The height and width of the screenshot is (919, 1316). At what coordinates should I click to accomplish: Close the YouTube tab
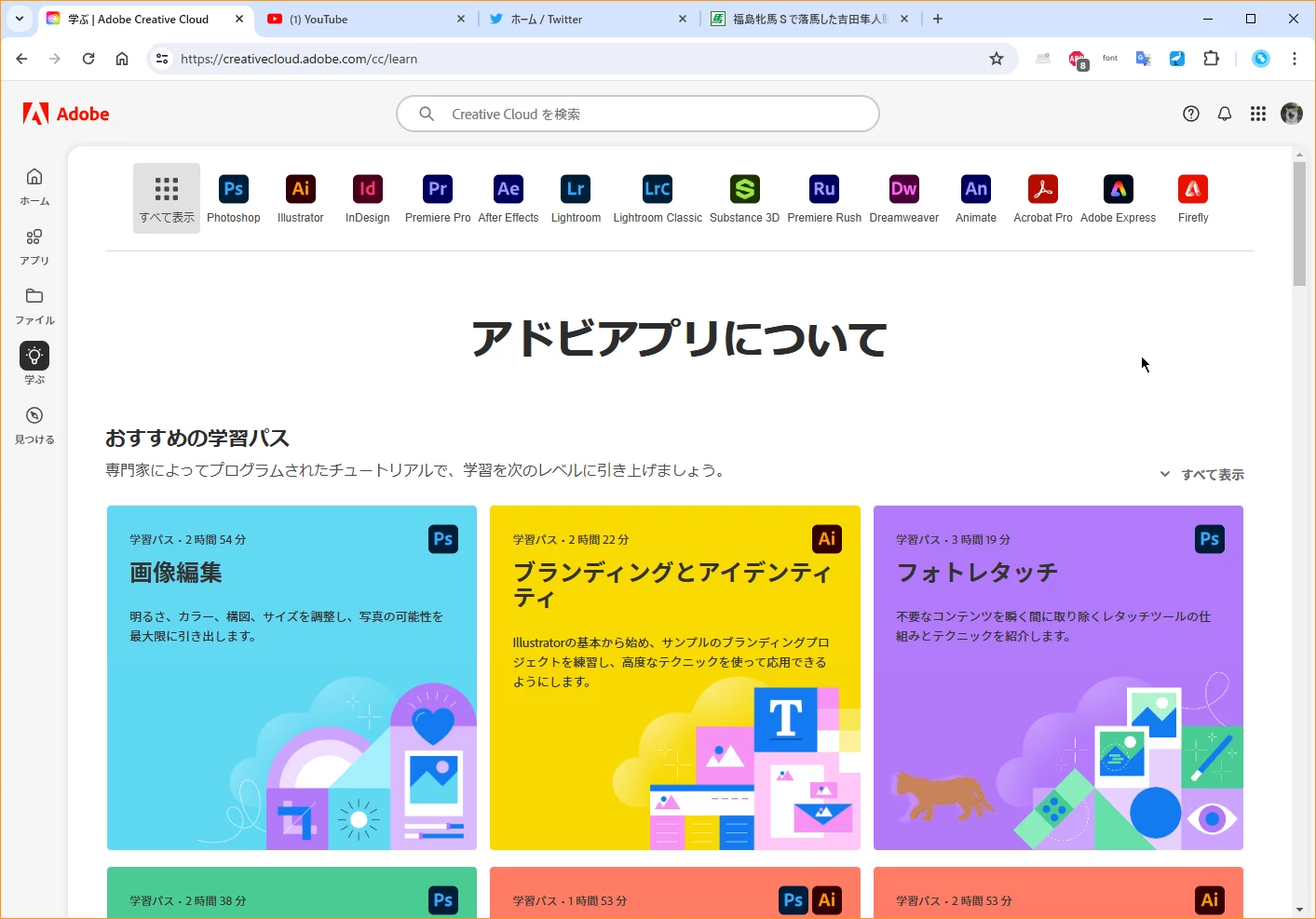[x=461, y=19]
